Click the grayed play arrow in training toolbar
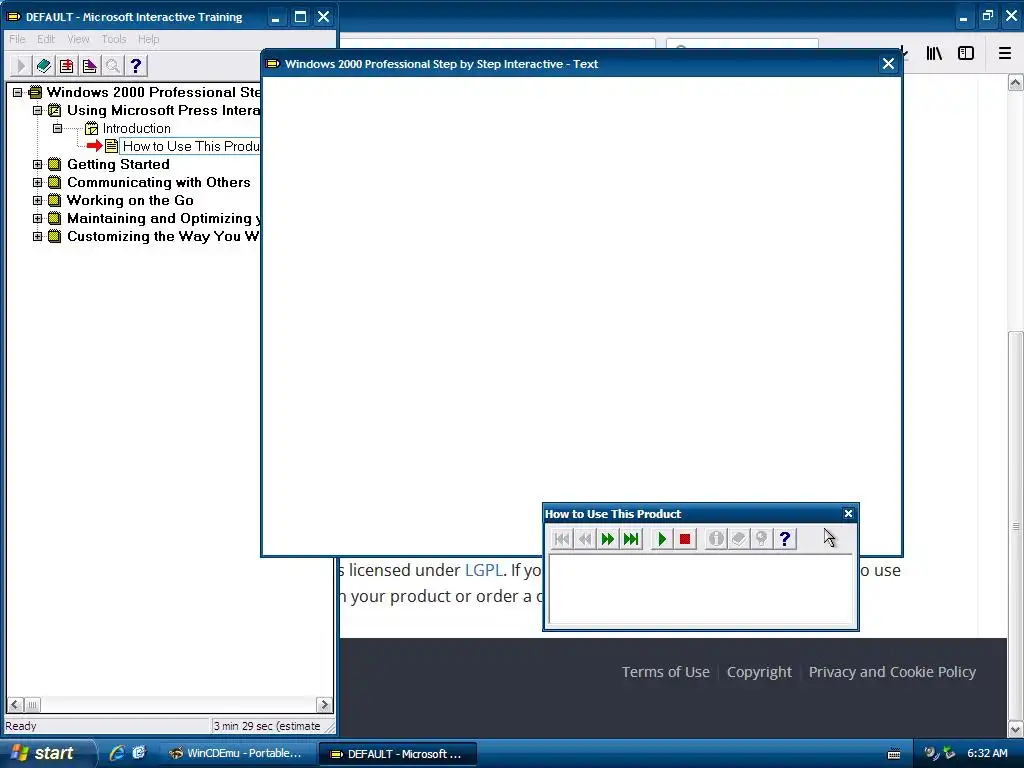 tap(20, 65)
